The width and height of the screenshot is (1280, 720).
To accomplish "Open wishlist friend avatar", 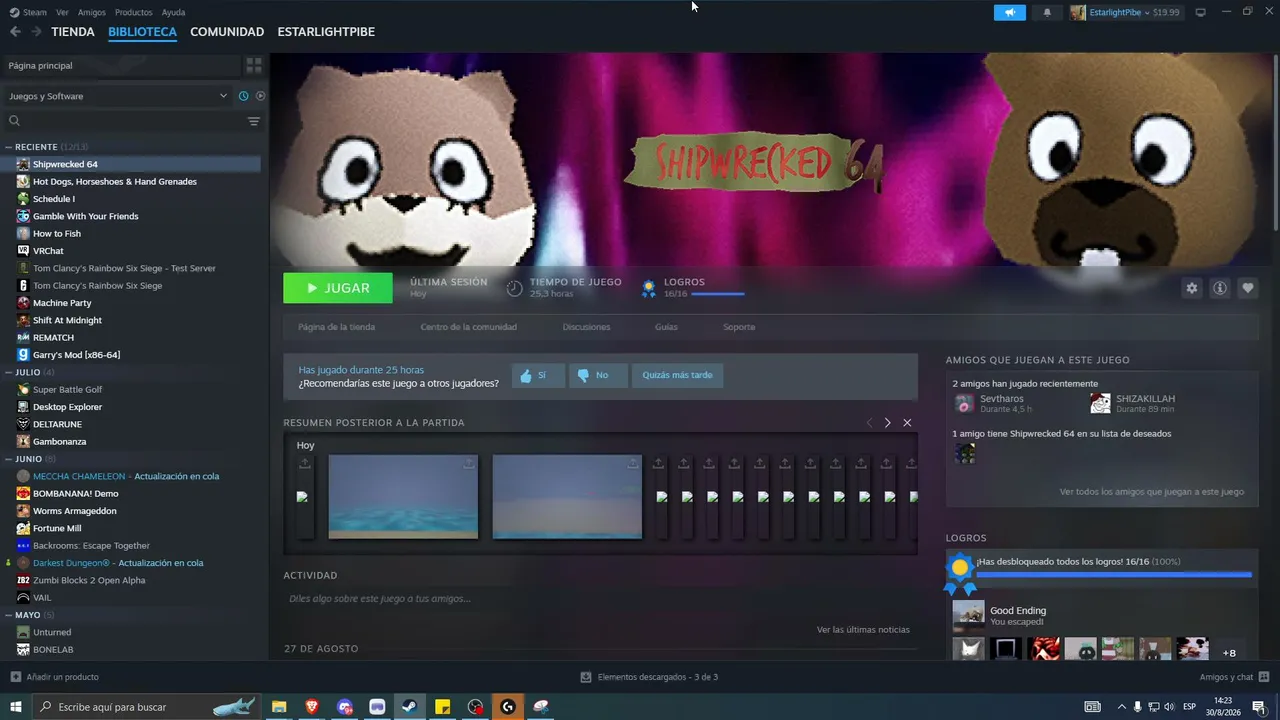I will point(964,453).
